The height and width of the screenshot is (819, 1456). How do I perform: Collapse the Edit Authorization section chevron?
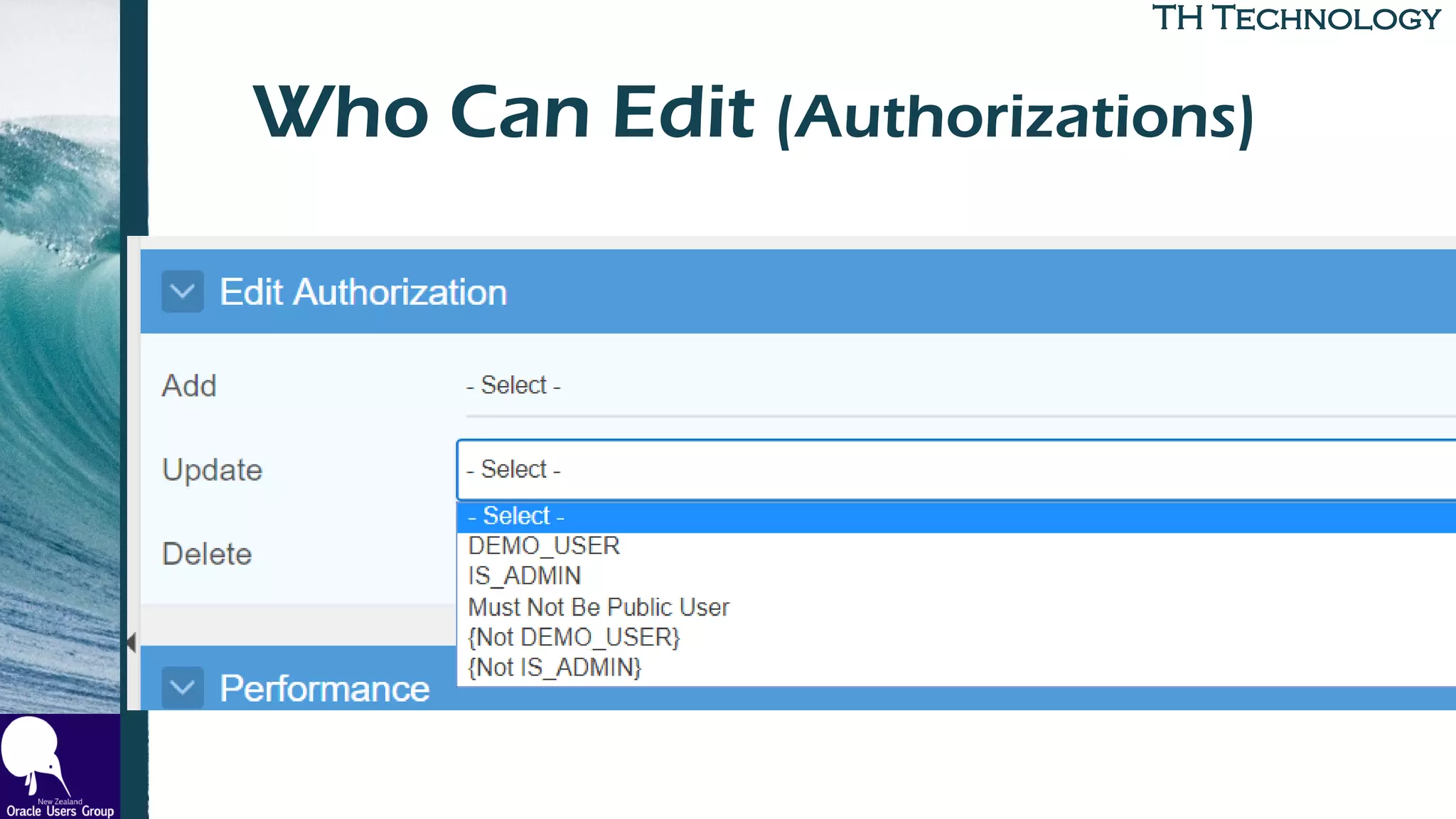tap(183, 291)
